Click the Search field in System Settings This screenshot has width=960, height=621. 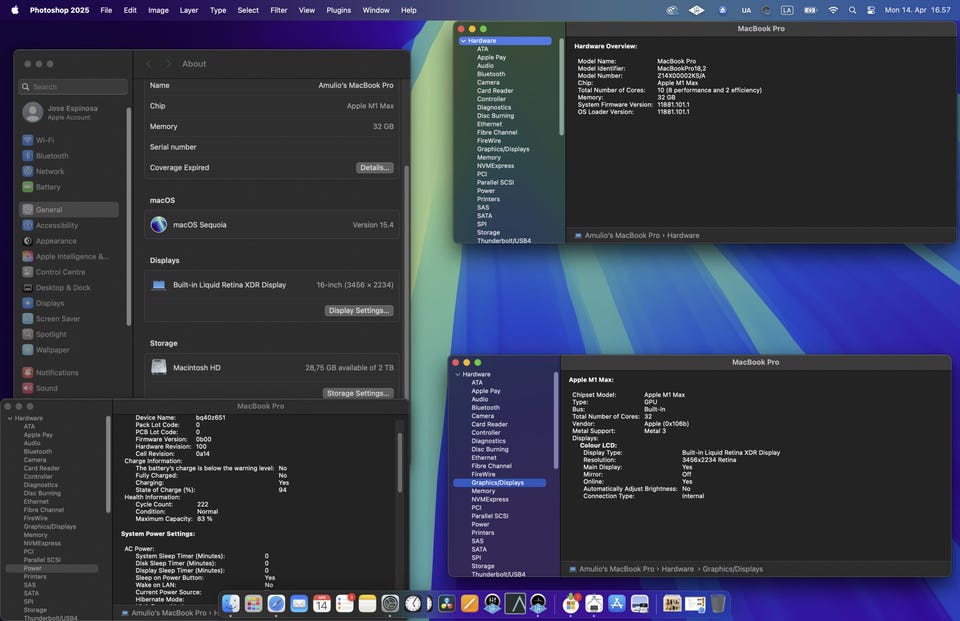[73, 87]
